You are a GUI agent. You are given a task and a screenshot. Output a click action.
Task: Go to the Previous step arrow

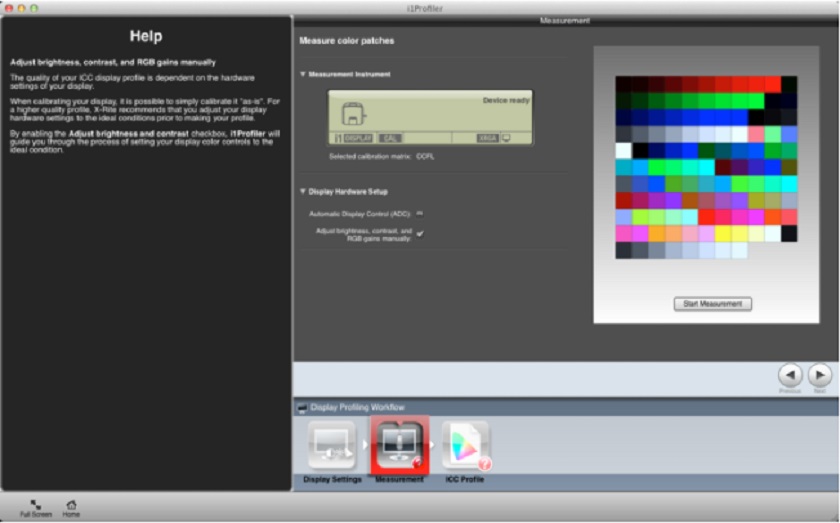click(790, 374)
